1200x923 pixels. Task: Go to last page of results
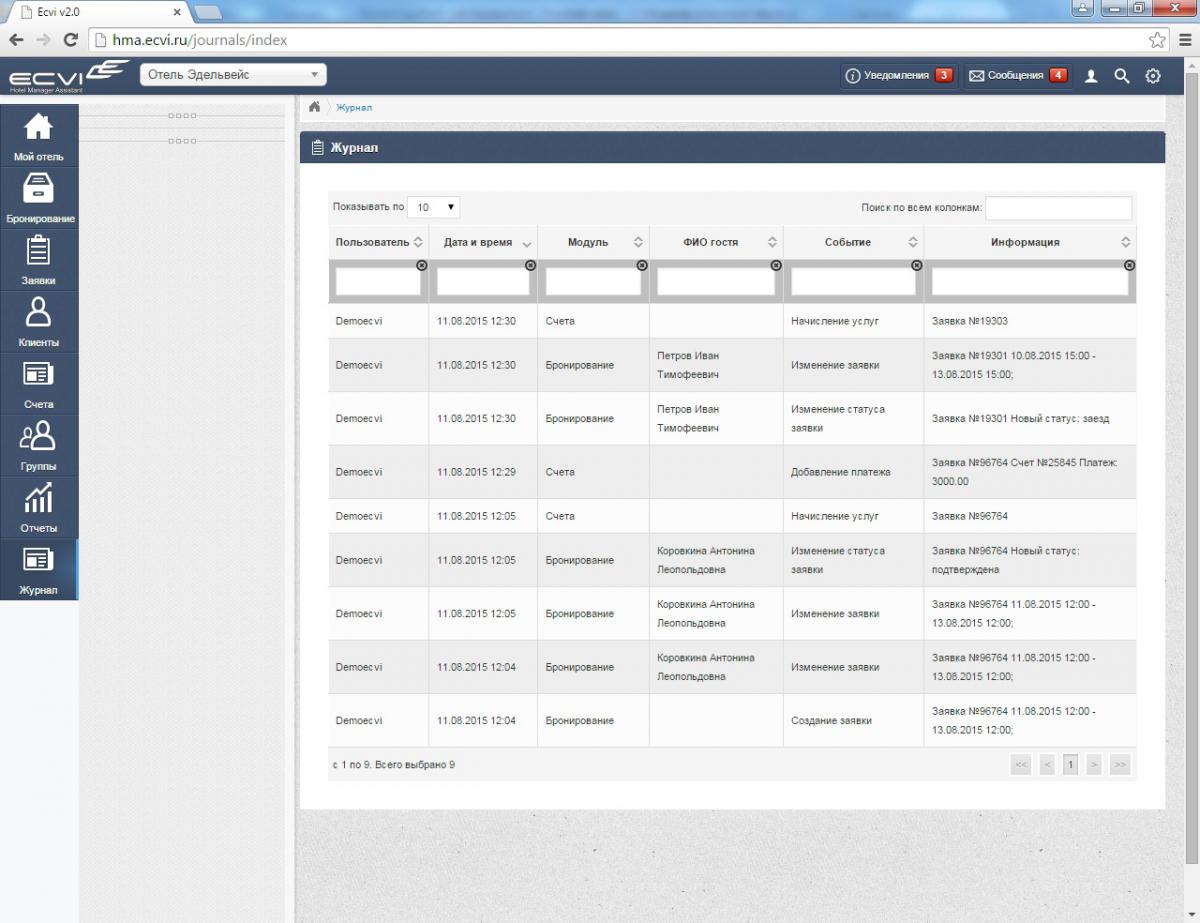coord(1120,765)
